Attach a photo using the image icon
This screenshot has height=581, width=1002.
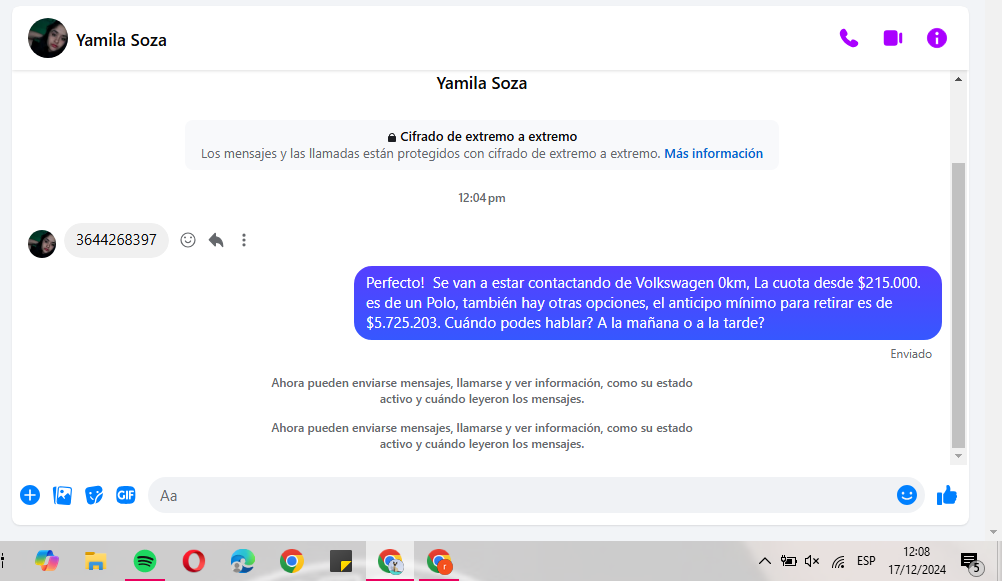click(62, 495)
